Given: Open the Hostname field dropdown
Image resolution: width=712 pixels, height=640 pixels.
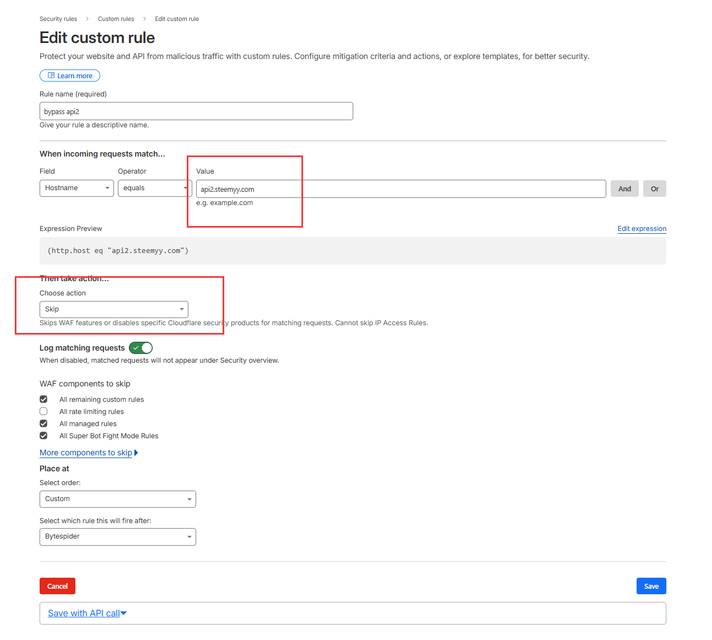Looking at the screenshot, I should [77, 188].
